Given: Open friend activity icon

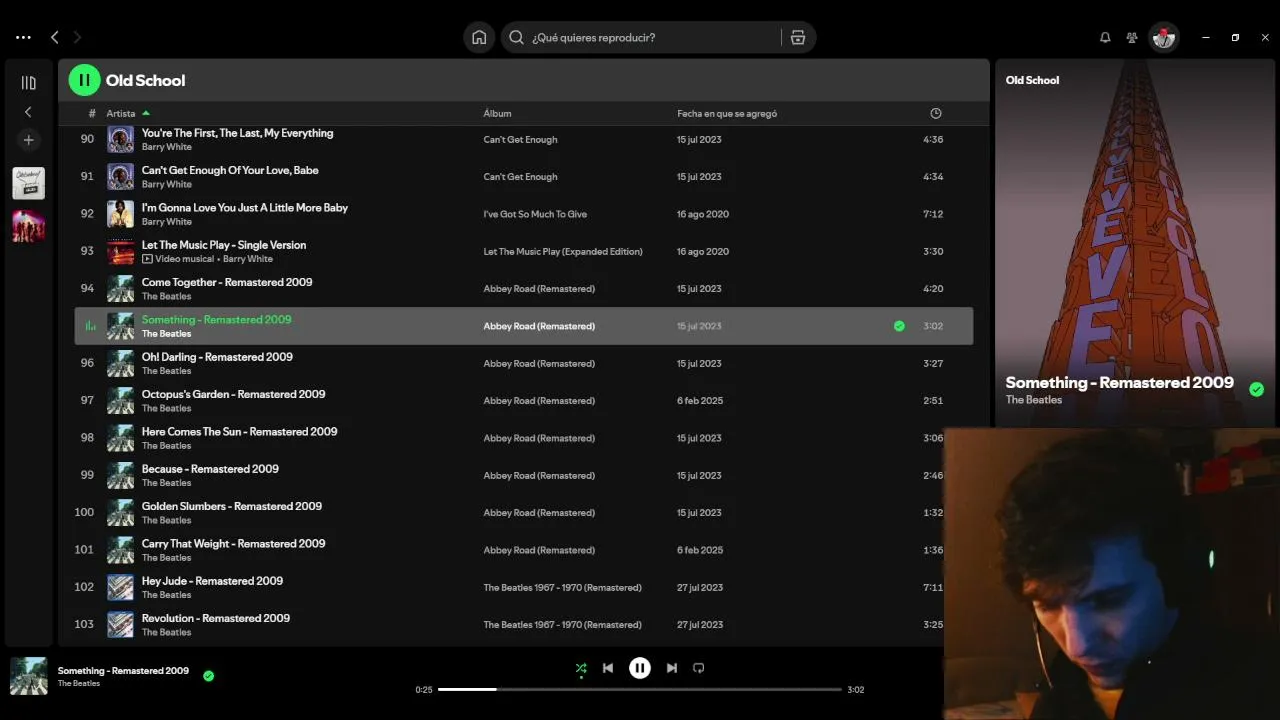Looking at the screenshot, I should [x=1132, y=38].
